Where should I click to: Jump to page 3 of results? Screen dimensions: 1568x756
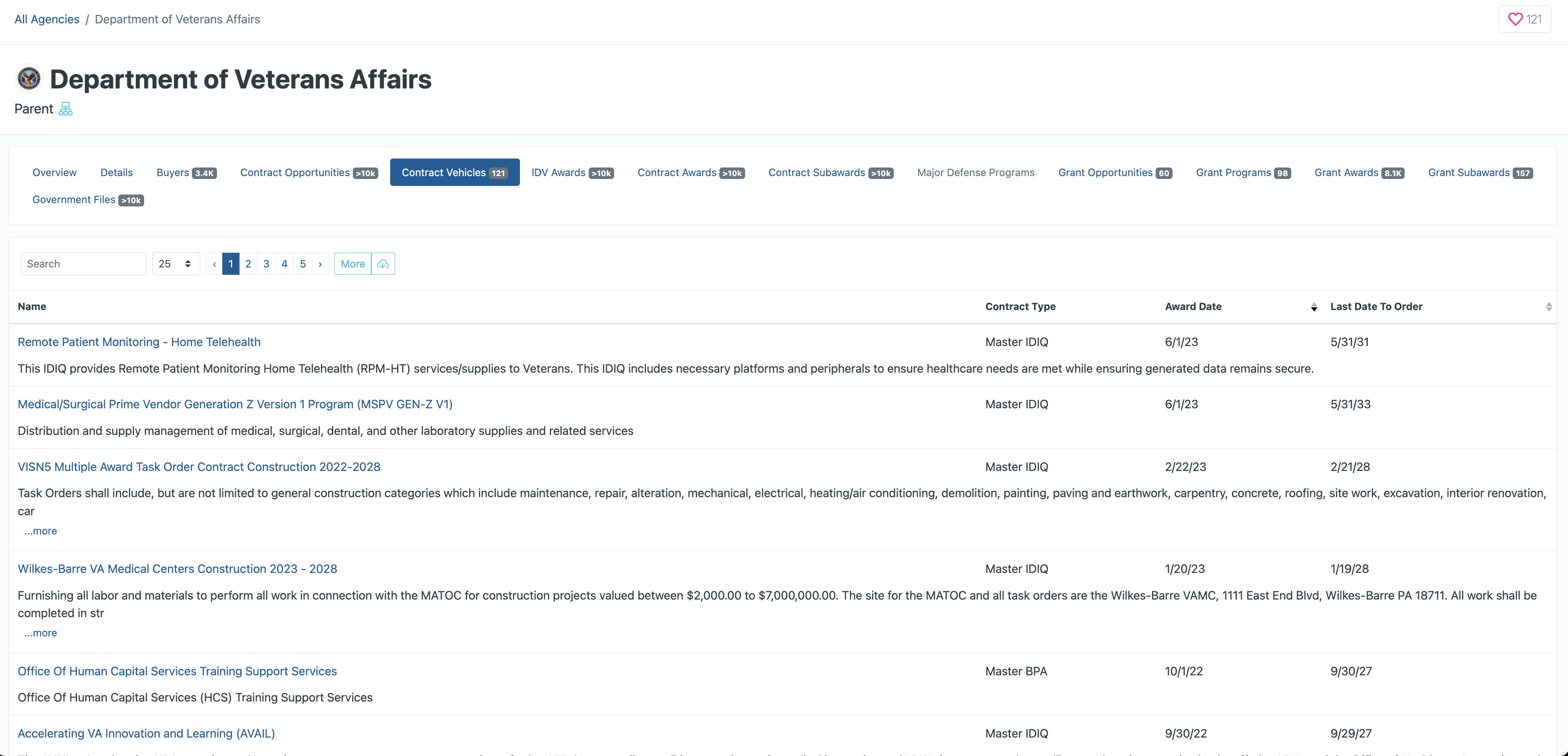(x=266, y=264)
